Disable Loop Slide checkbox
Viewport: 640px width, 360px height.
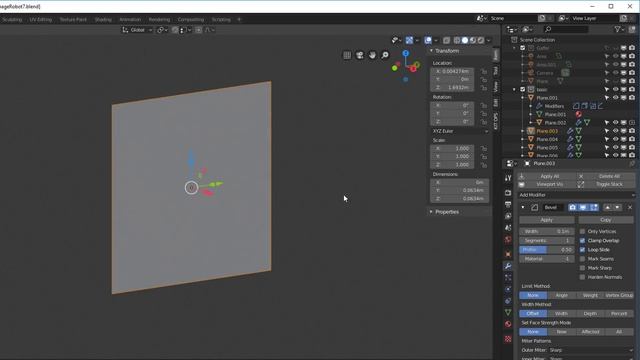click(582, 249)
